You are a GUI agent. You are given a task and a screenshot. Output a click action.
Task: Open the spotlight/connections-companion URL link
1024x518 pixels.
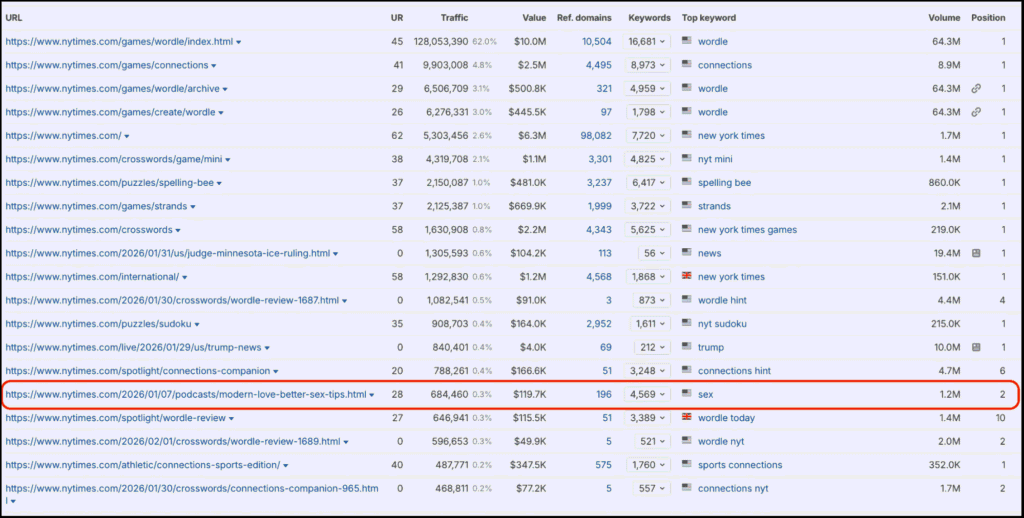click(x=137, y=371)
